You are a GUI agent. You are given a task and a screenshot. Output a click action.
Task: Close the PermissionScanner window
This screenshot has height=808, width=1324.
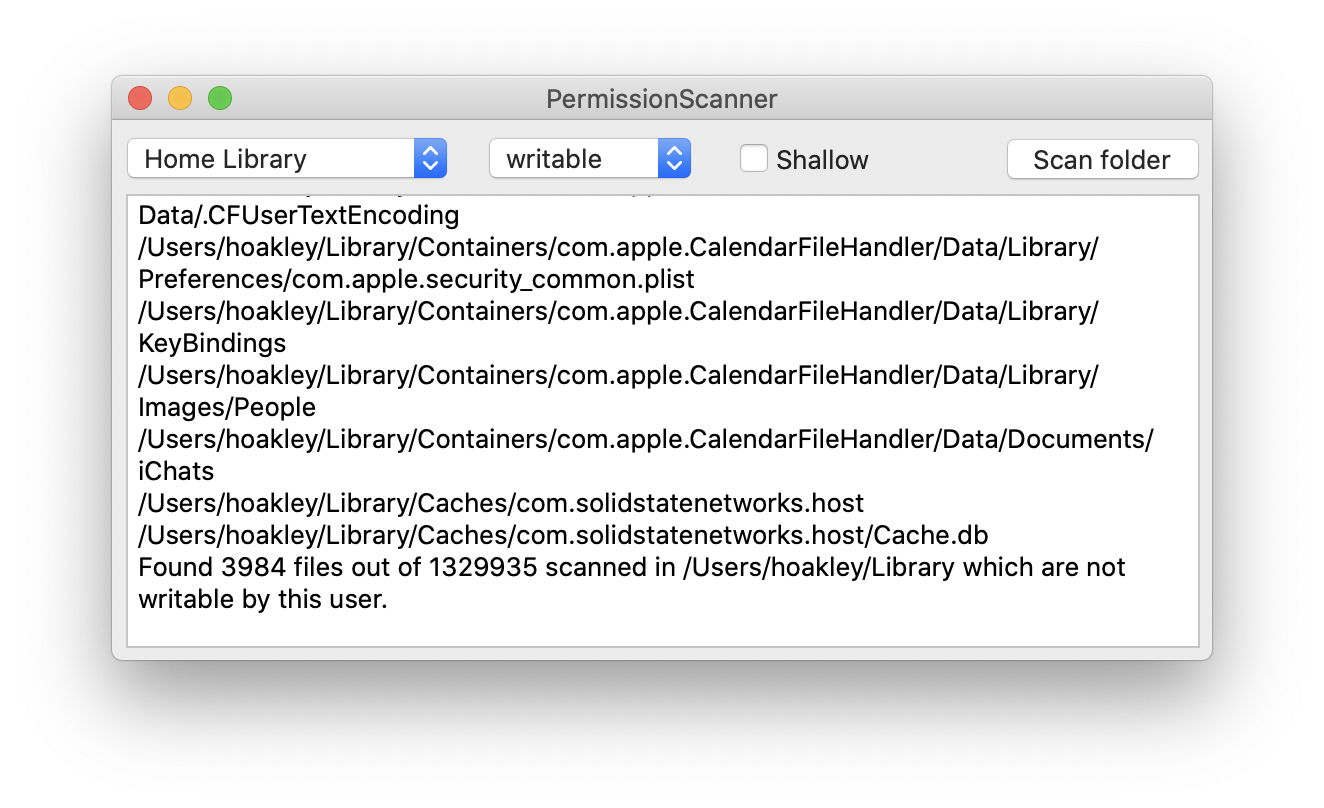tap(140, 98)
